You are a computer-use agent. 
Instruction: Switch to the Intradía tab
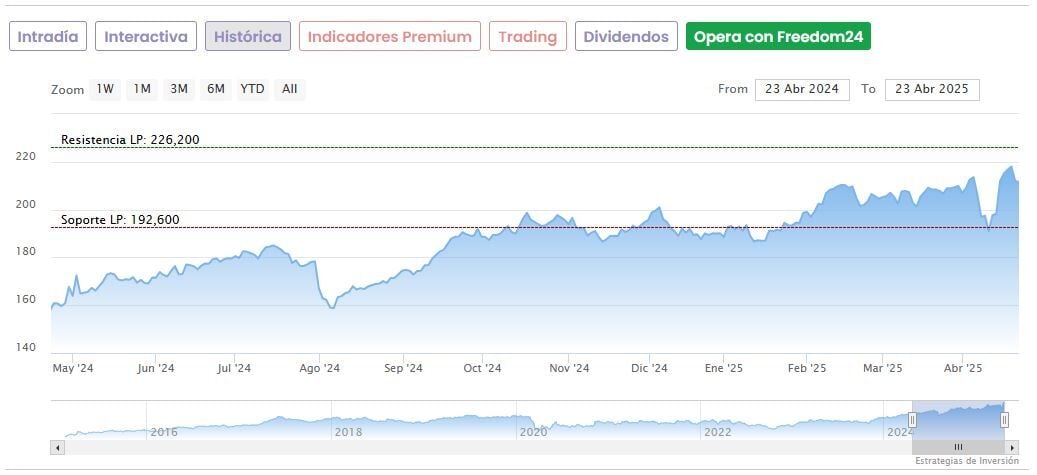click(48, 37)
